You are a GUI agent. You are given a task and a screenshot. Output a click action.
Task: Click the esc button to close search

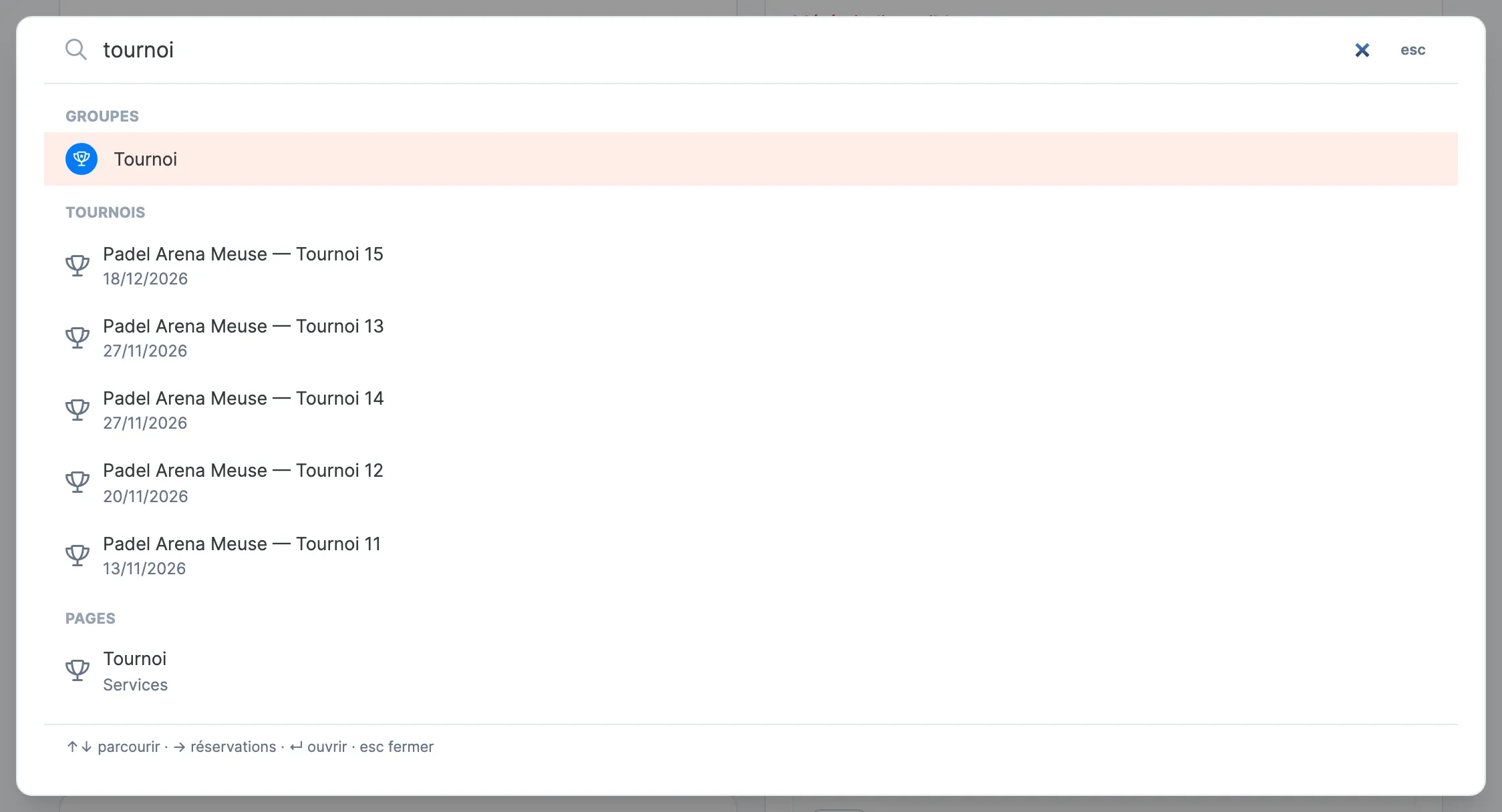tap(1412, 50)
